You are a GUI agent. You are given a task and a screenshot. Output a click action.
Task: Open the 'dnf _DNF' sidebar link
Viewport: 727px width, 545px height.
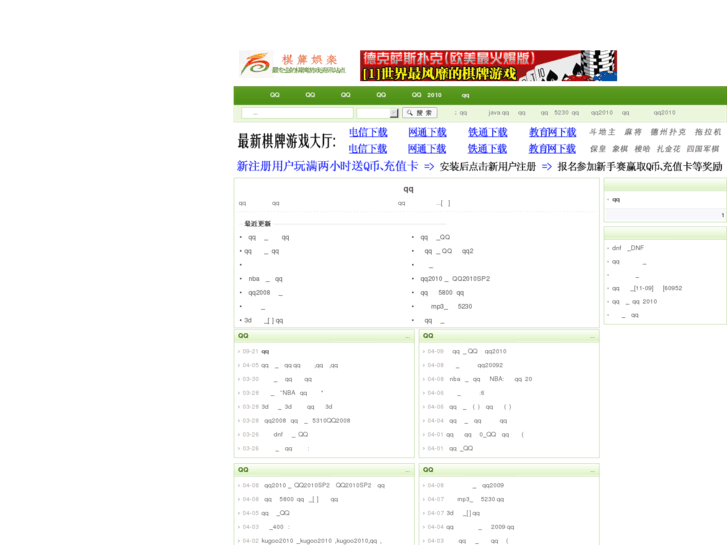(x=628, y=248)
